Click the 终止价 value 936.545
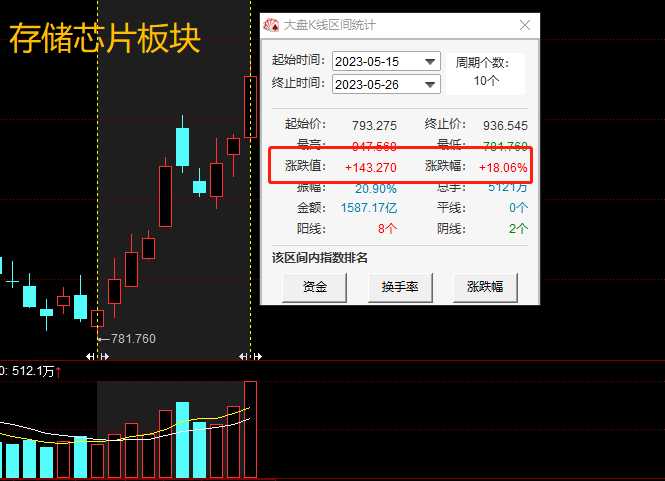The height and width of the screenshot is (481, 665). click(505, 126)
